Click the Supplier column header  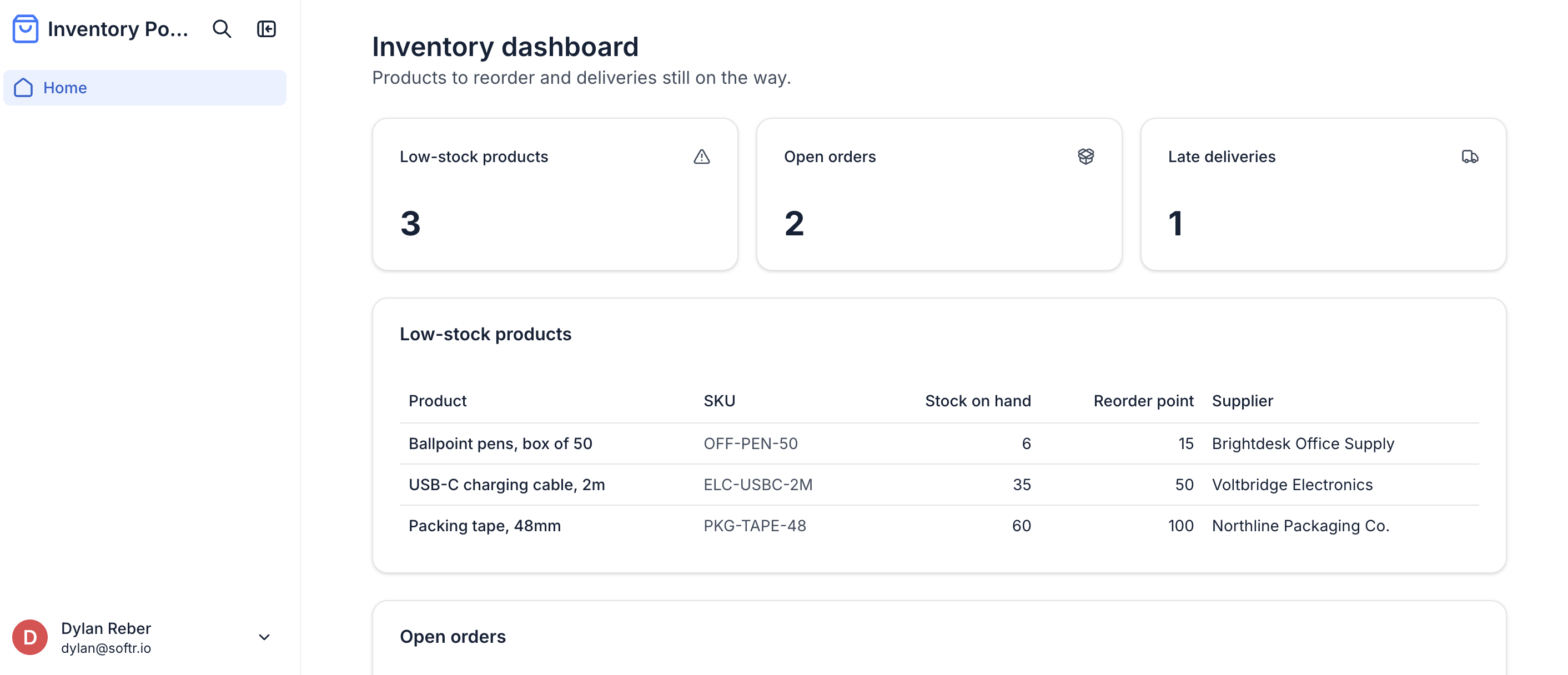[1242, 400]
